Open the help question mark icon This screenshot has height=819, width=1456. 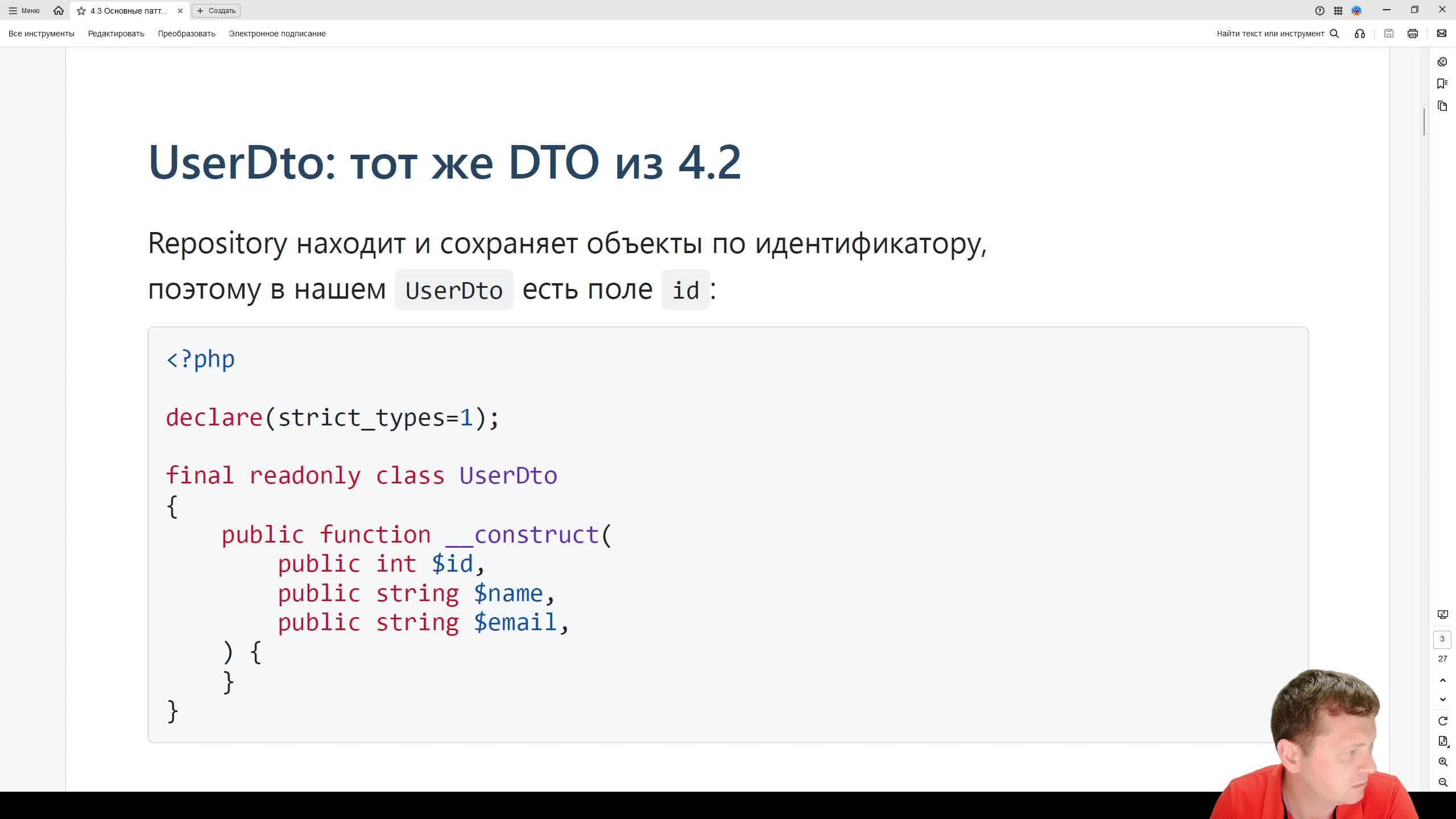(1319, 11)
